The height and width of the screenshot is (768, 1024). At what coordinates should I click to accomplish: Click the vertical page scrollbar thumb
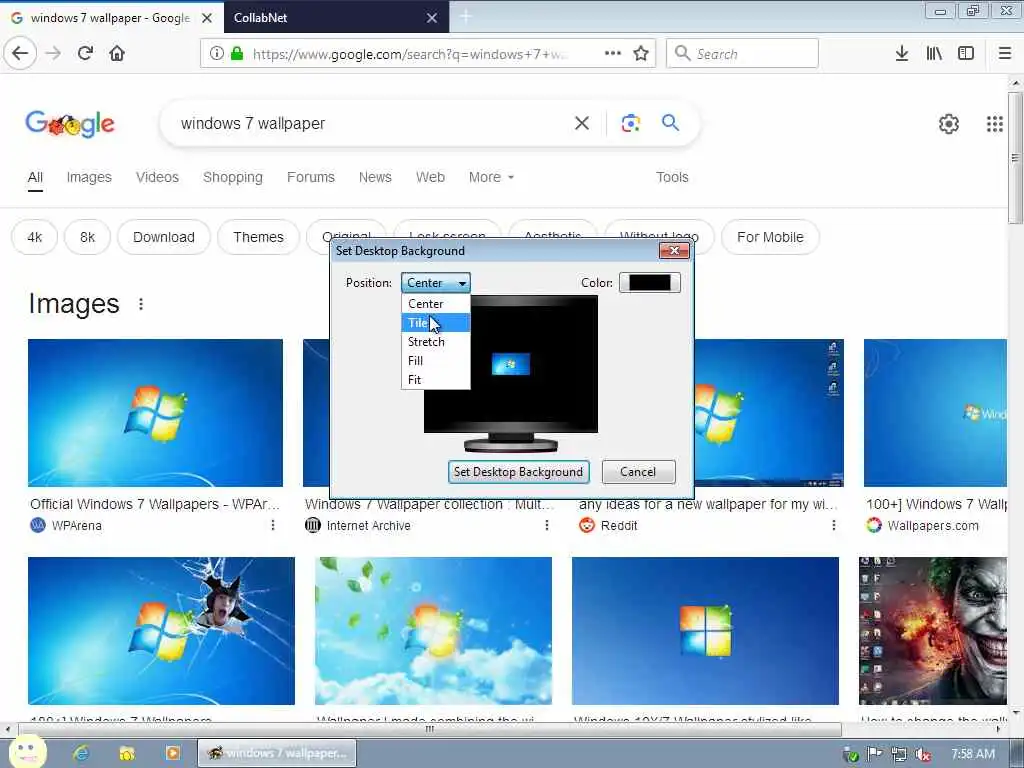(1015, 157)
